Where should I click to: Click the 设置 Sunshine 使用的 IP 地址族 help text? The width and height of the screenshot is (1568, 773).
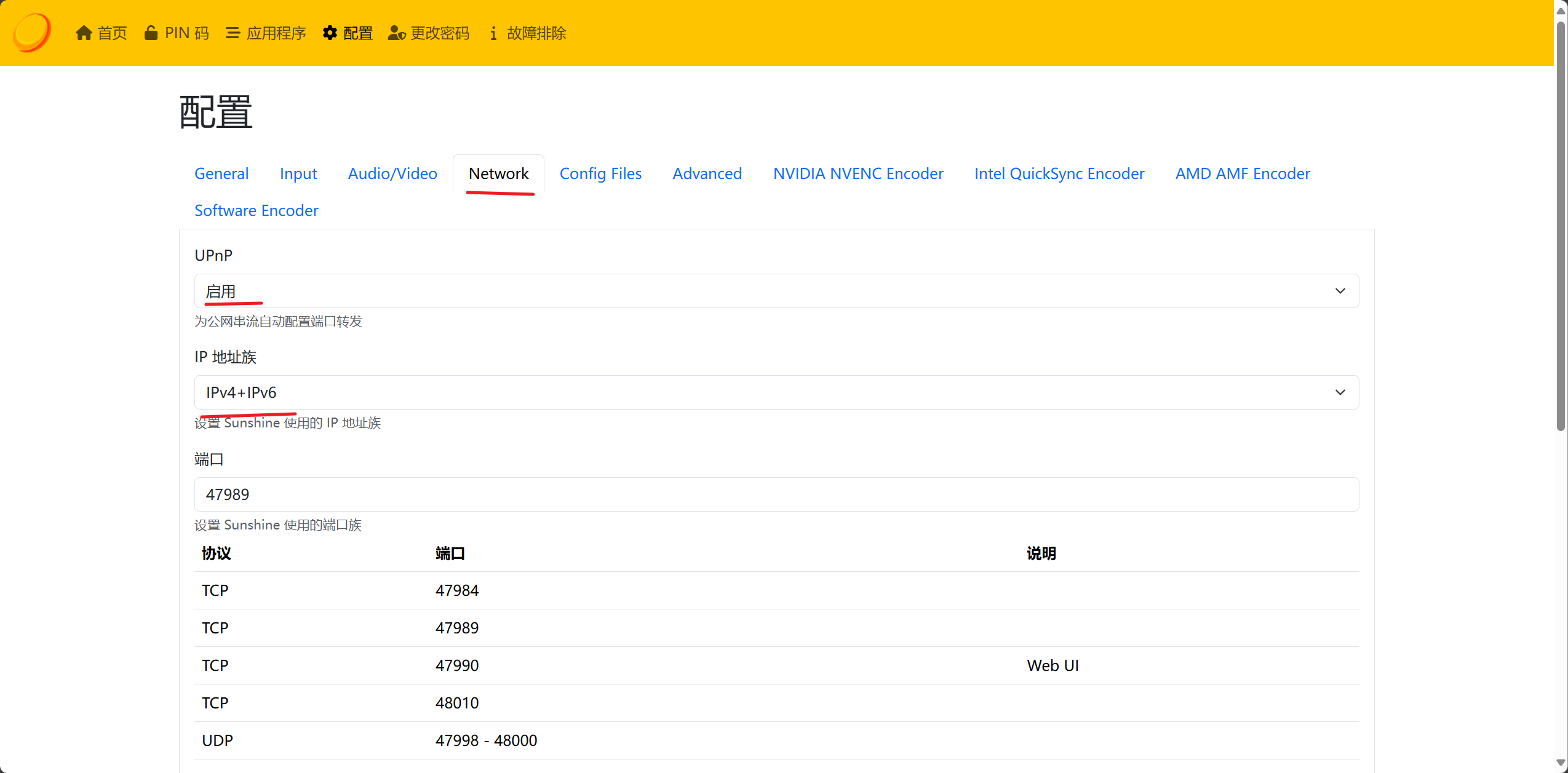click(288, 423)
